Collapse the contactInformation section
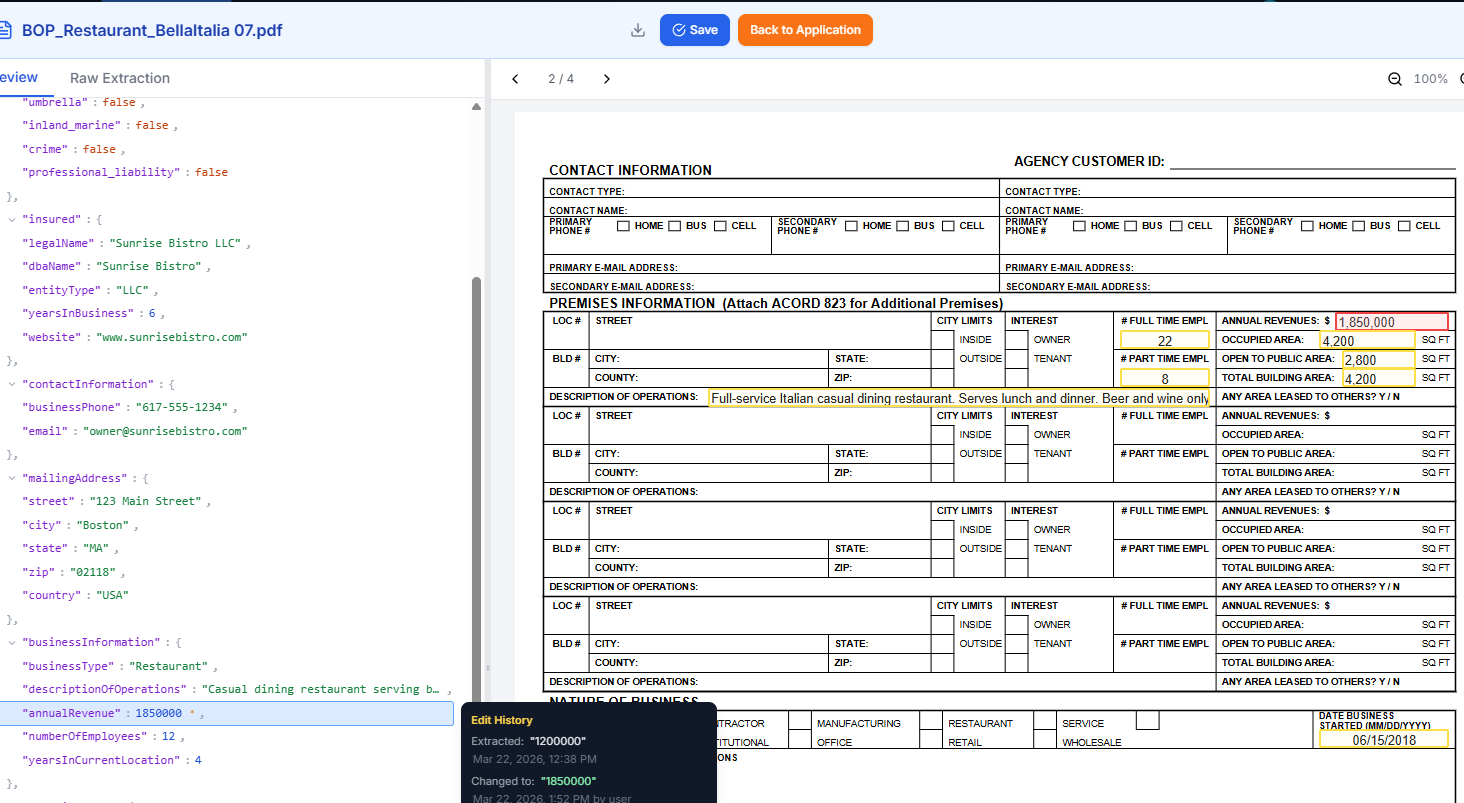This screenshot has height=803, width=1464. click(x=10, y=383)
